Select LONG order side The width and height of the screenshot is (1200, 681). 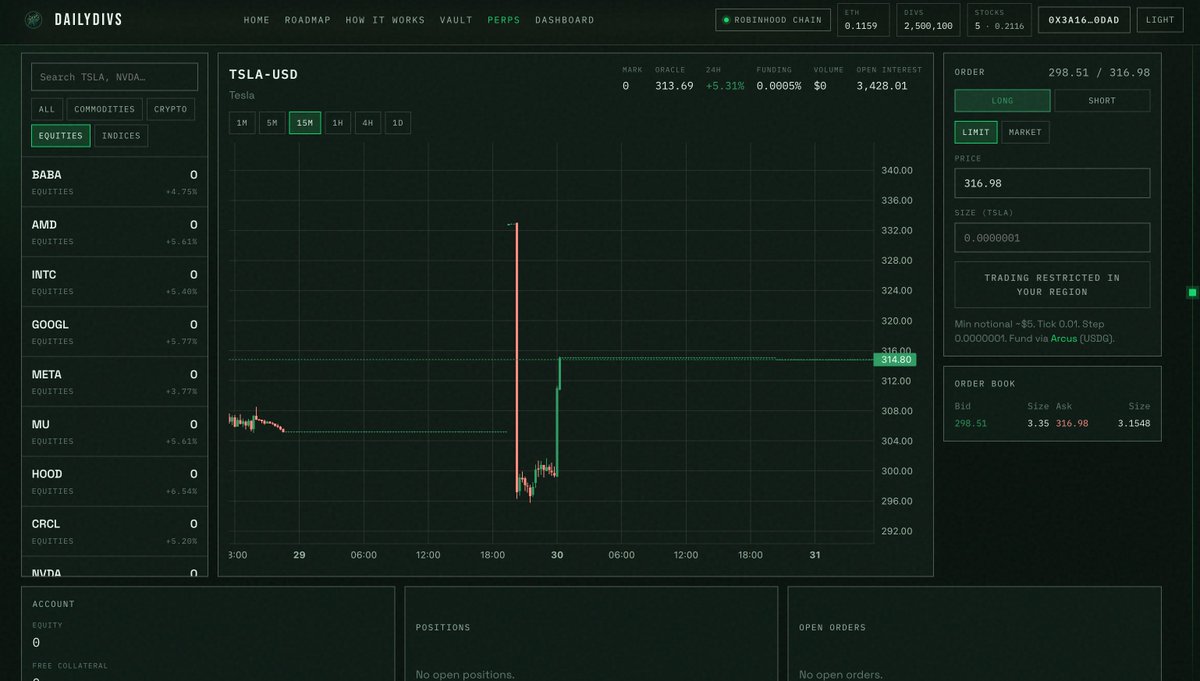pyautogui.click(x=1002, y=100)
